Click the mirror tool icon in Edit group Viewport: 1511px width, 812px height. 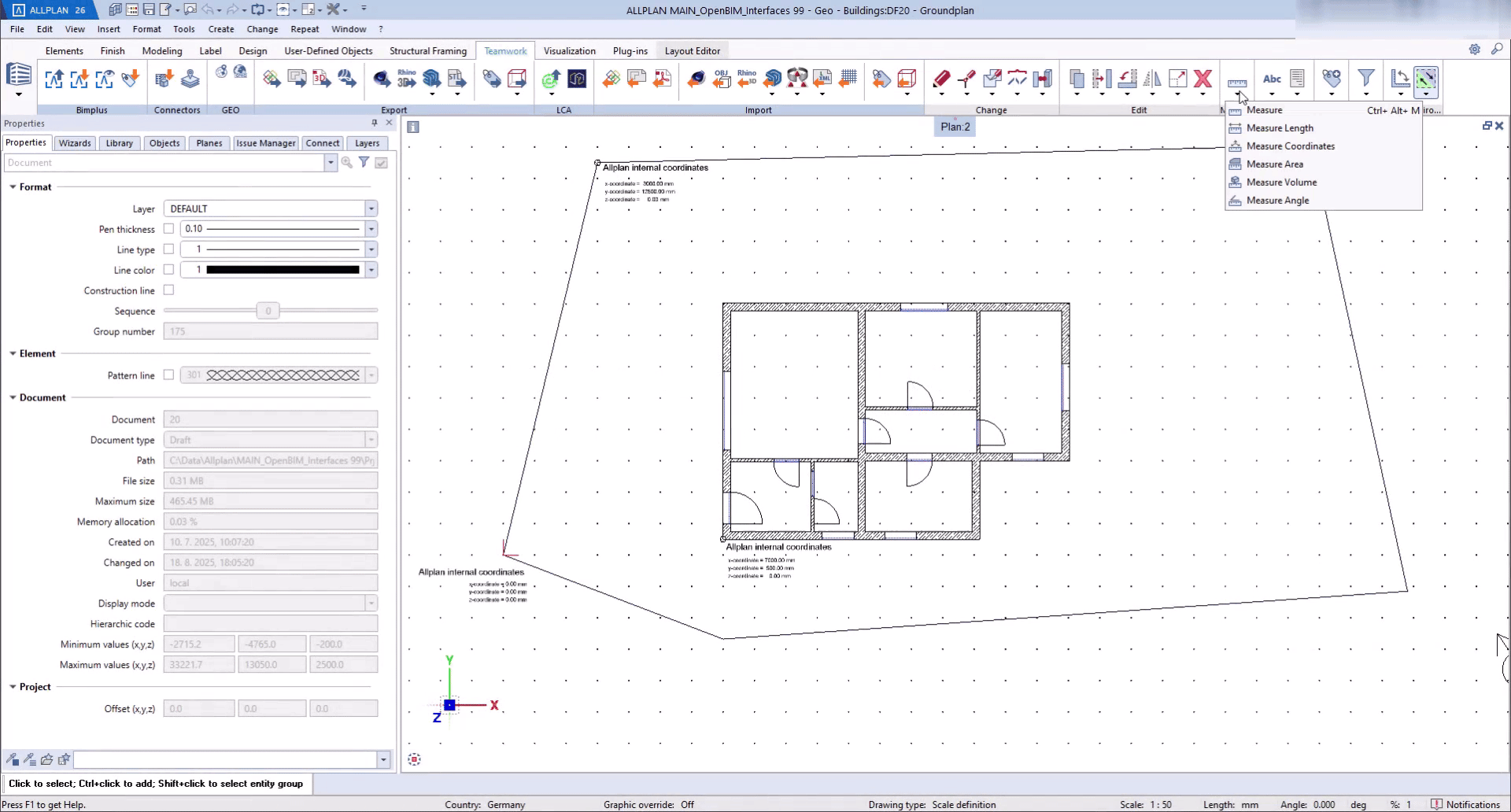pyautogui.click(x=1152, y=79)
